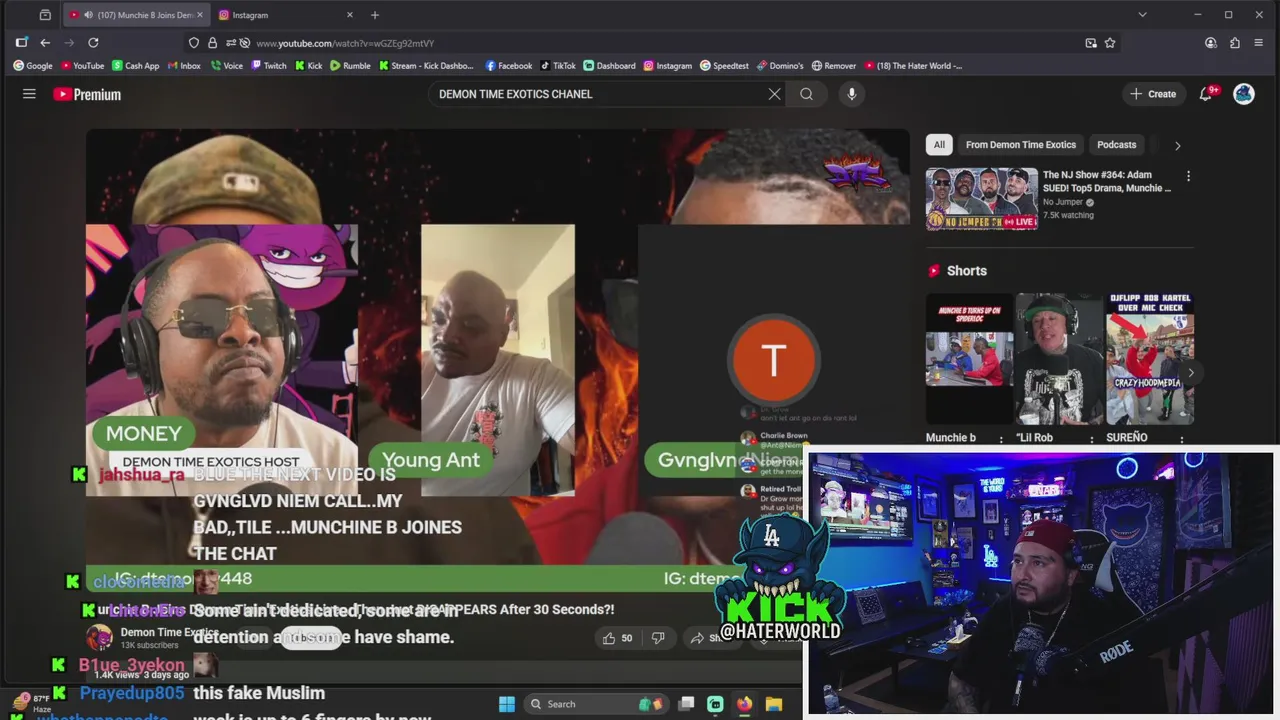This screenshot has height=720, width=1280.
Task: Open the Cash App bookmark
Action: tap(135, 66)
